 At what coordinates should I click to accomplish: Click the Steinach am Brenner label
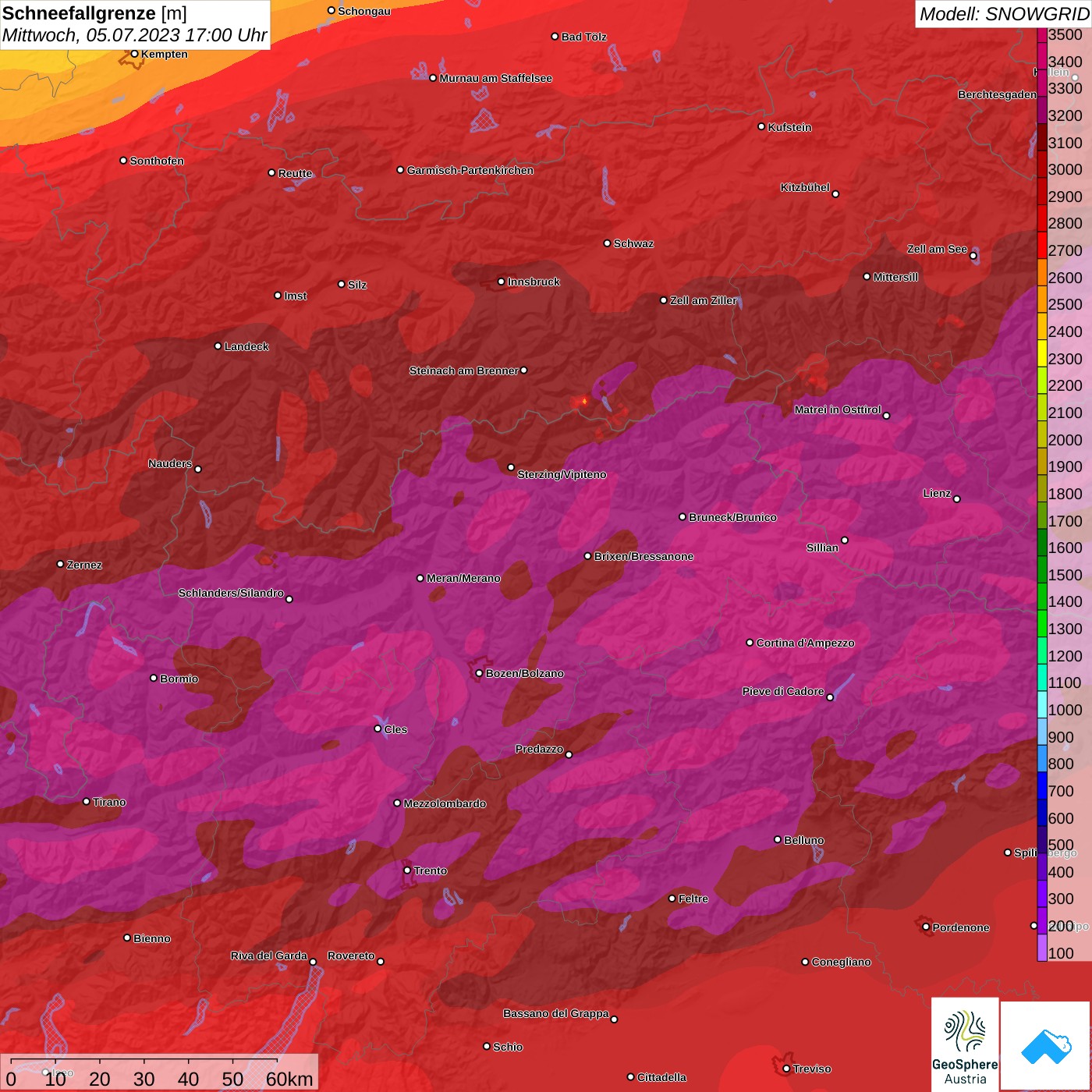coord(463,370)
